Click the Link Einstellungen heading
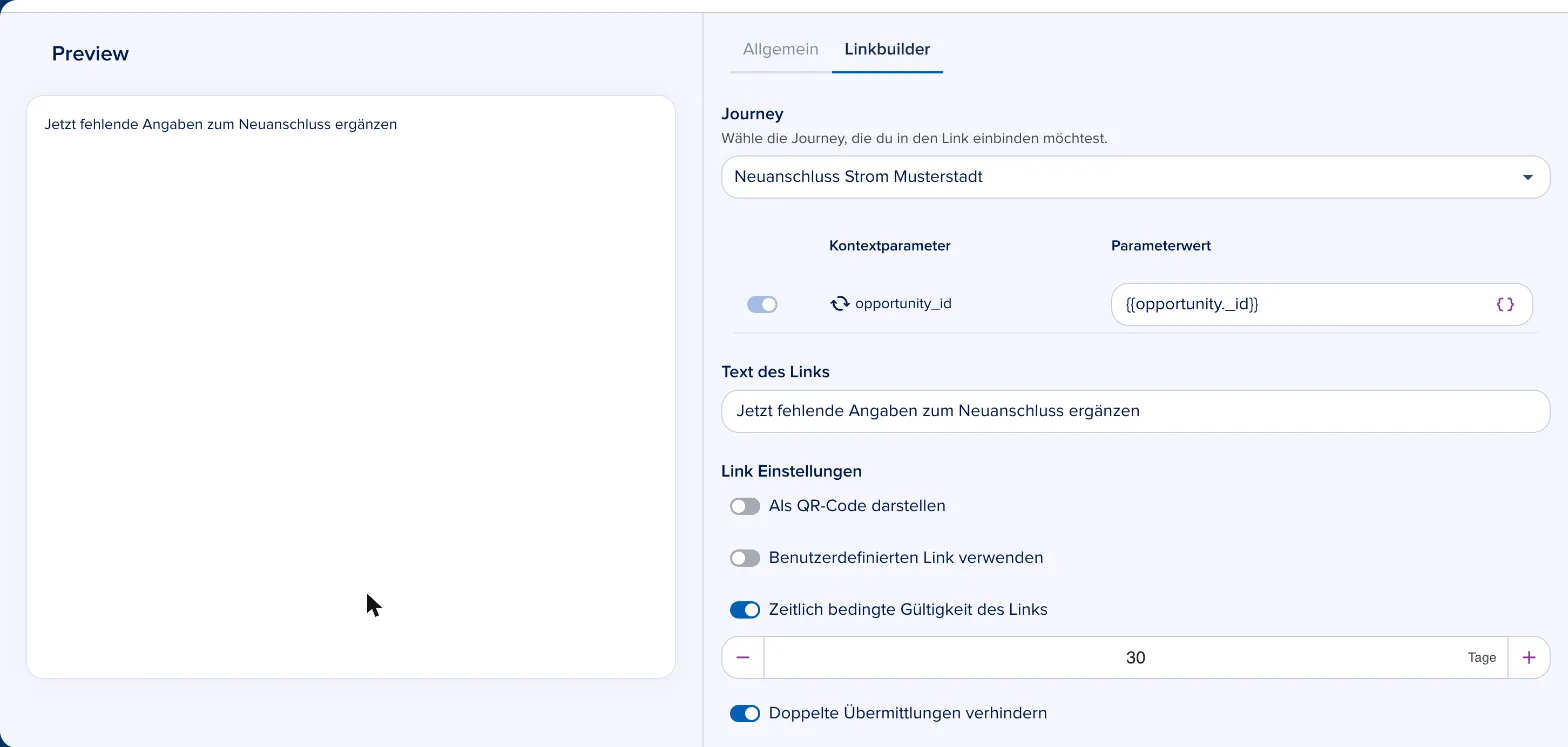The image size is (1568, 747). [792, 471]
